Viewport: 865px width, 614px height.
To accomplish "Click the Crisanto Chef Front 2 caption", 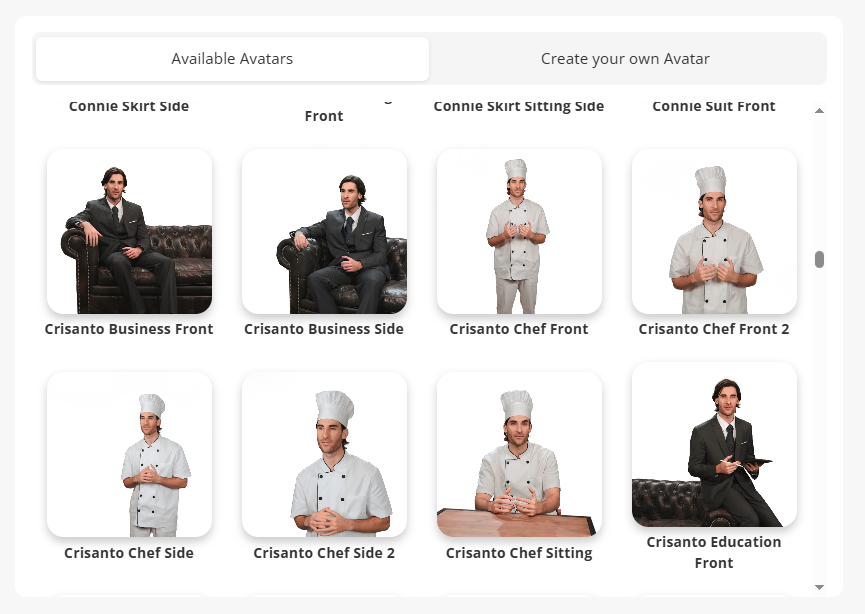I will [714, 329].
